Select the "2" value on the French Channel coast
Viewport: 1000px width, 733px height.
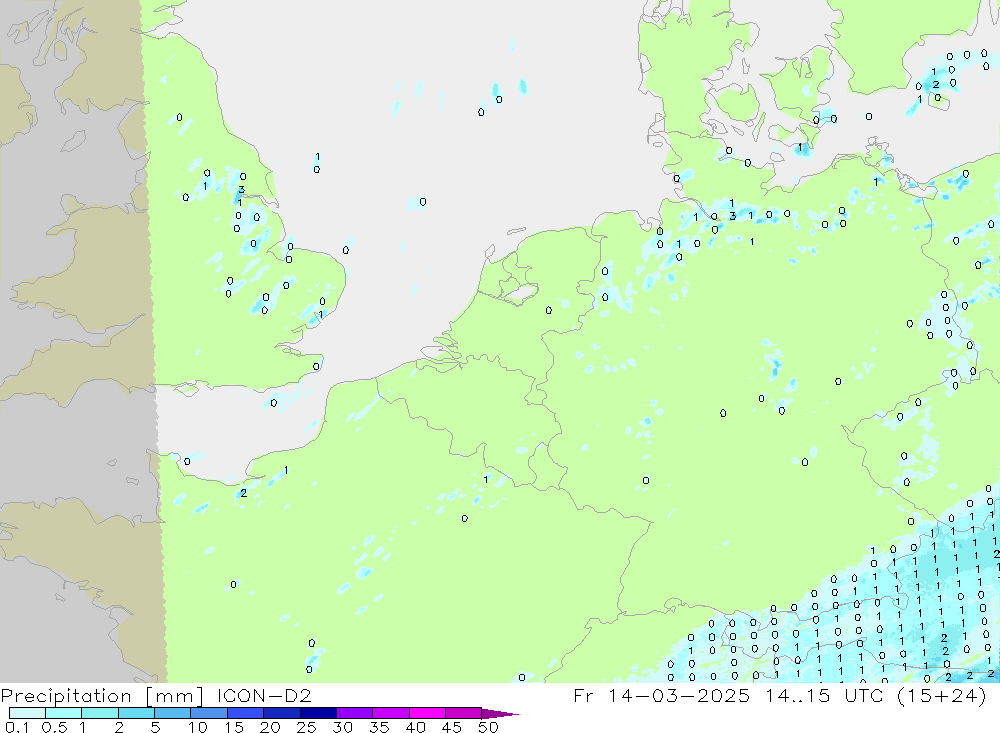243,493
